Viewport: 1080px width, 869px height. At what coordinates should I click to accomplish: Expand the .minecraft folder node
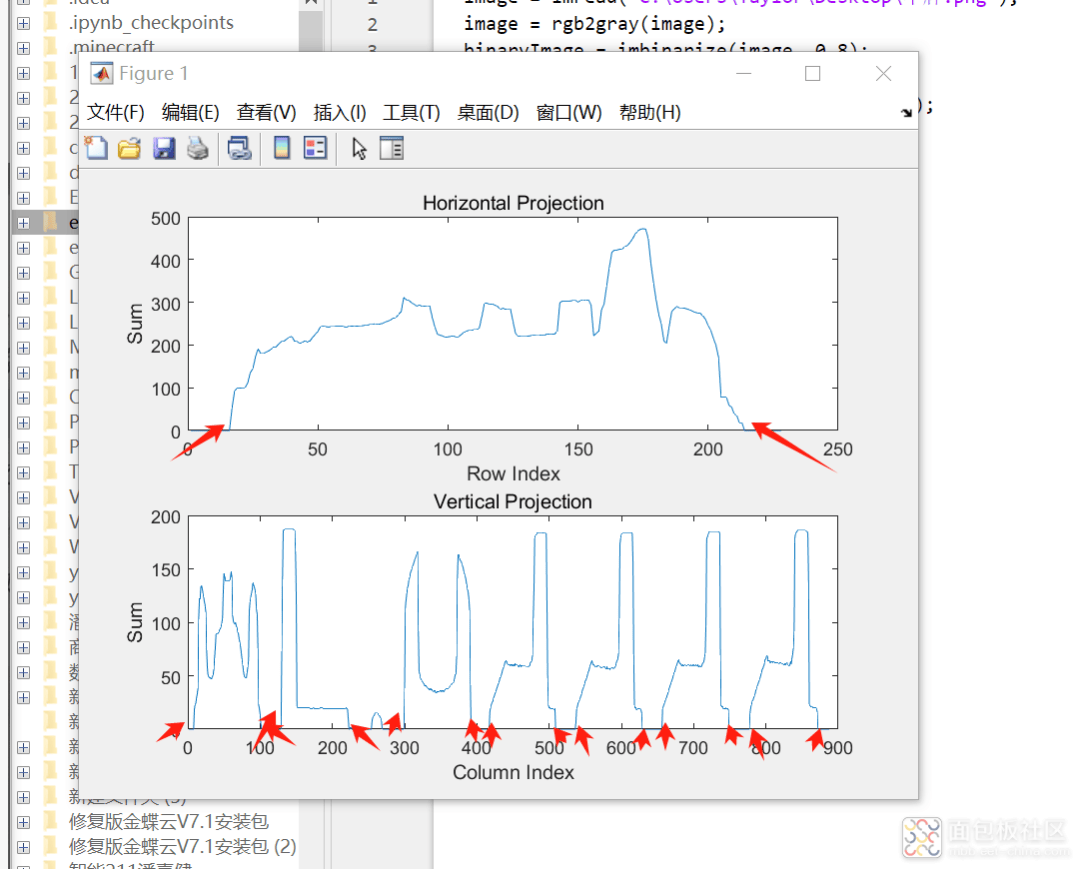[23, 47]
